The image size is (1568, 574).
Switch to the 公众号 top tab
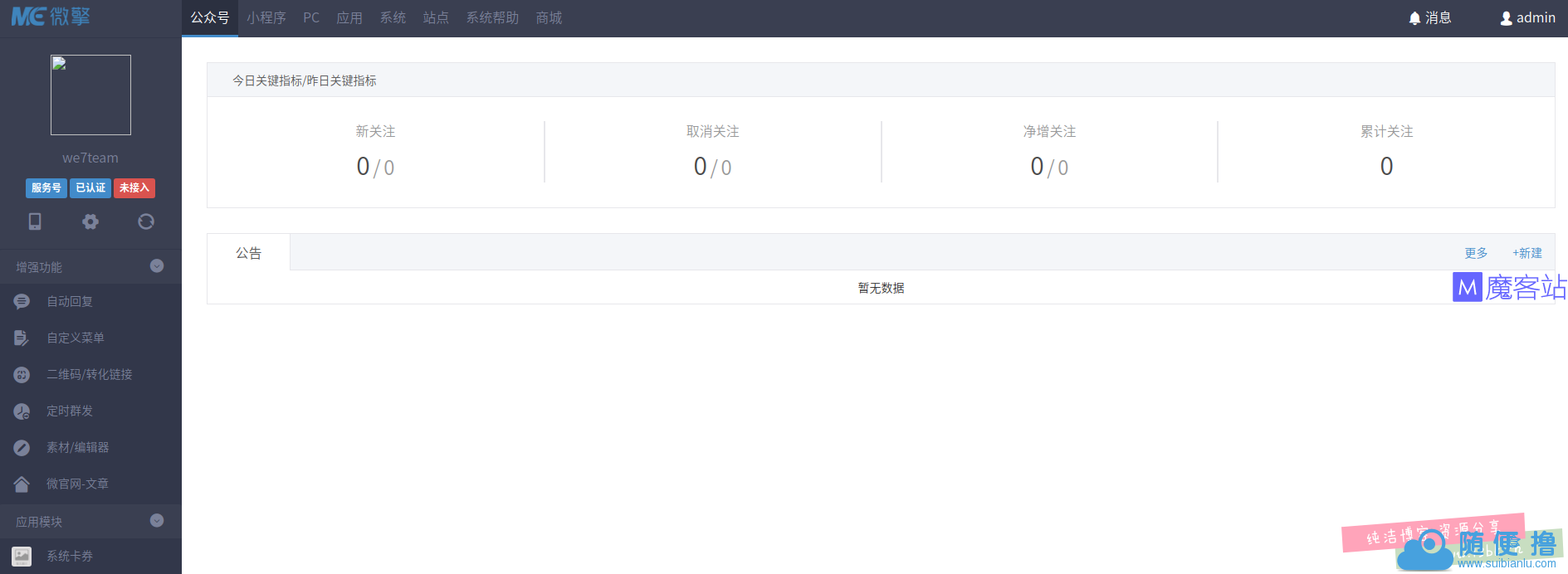click(210, 18)
